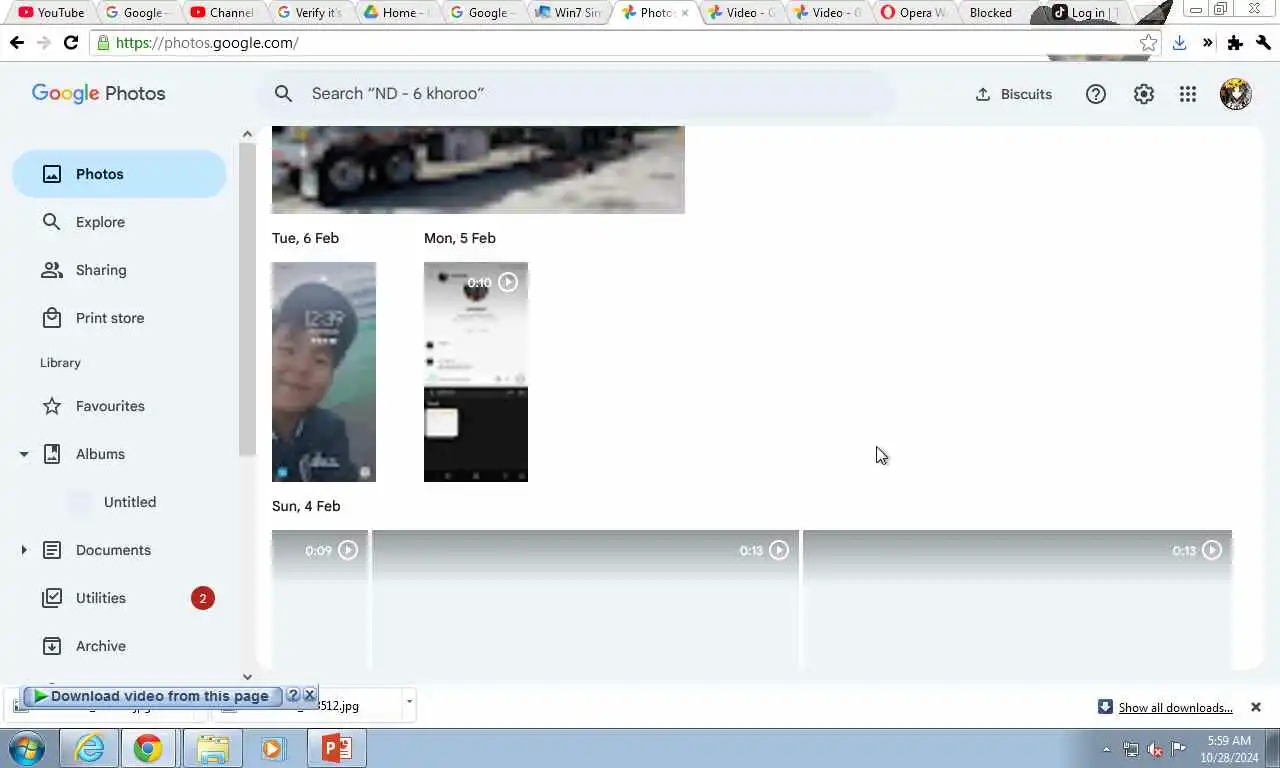Select Photos in the sidebar
Viewport: 1280px width, 768px height.
tap(119, 174)
